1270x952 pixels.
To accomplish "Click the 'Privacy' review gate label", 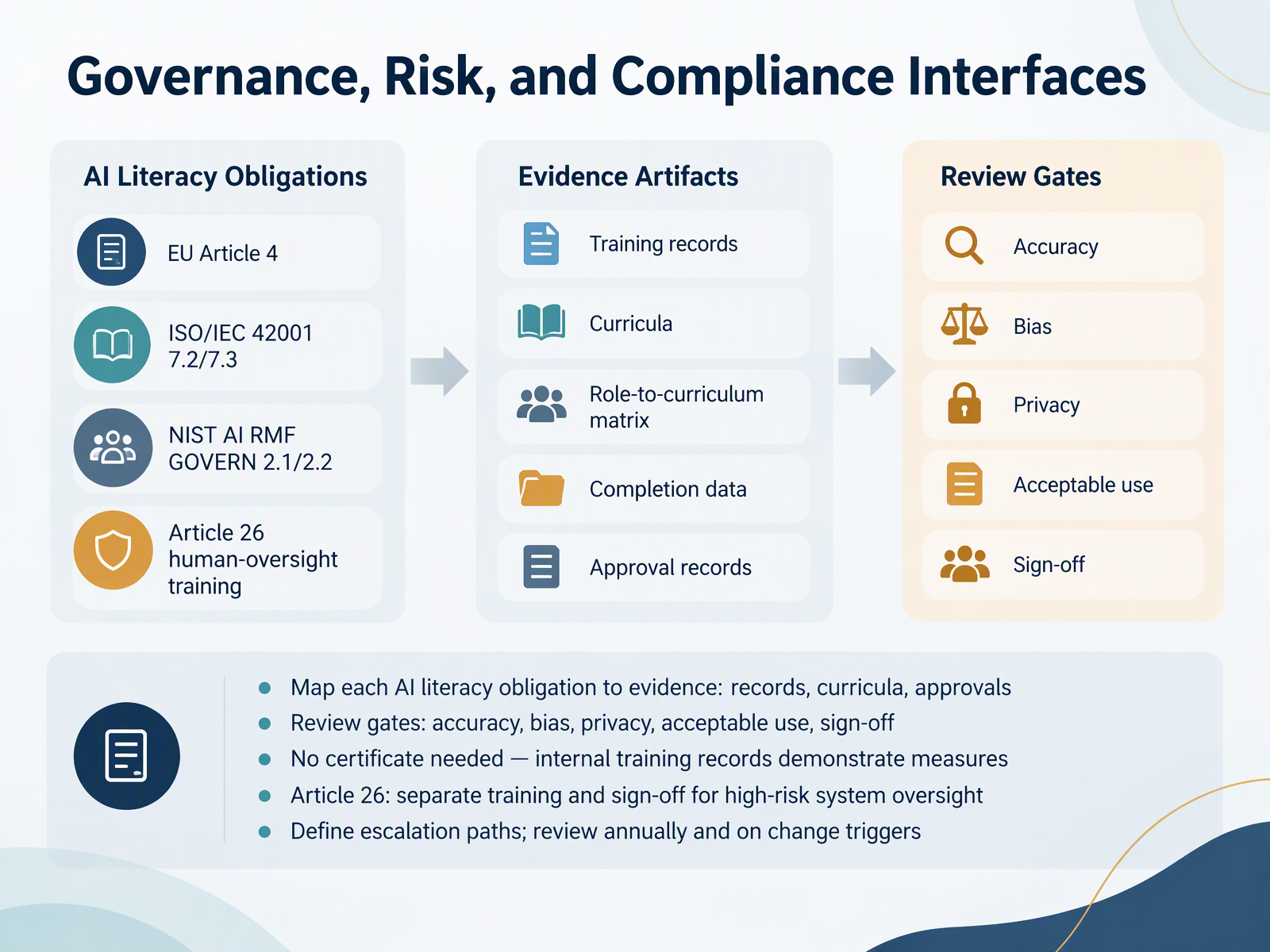I will click(1046, 405).
